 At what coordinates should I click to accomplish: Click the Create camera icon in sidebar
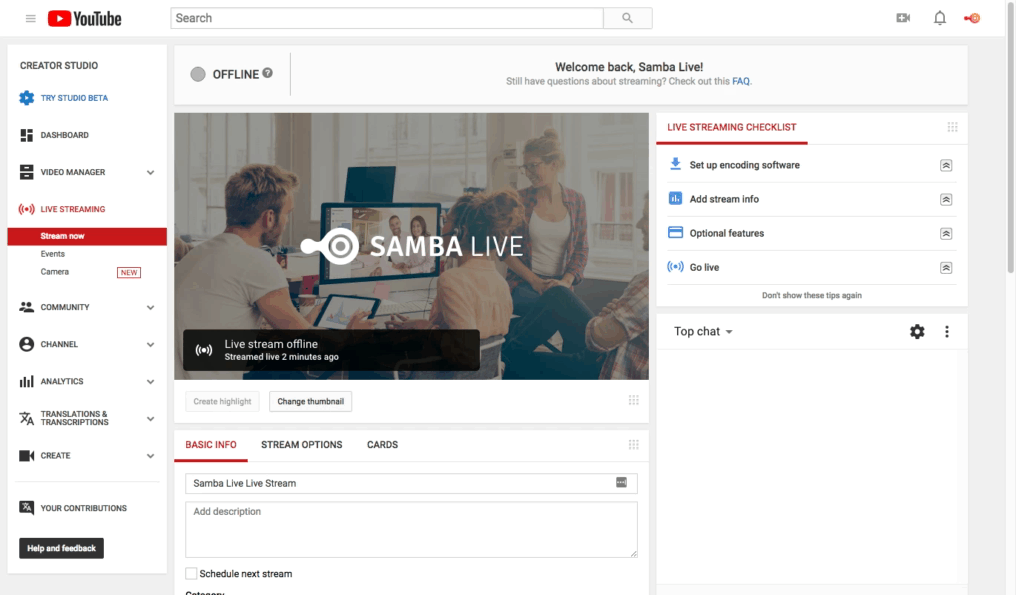point(27,456)
